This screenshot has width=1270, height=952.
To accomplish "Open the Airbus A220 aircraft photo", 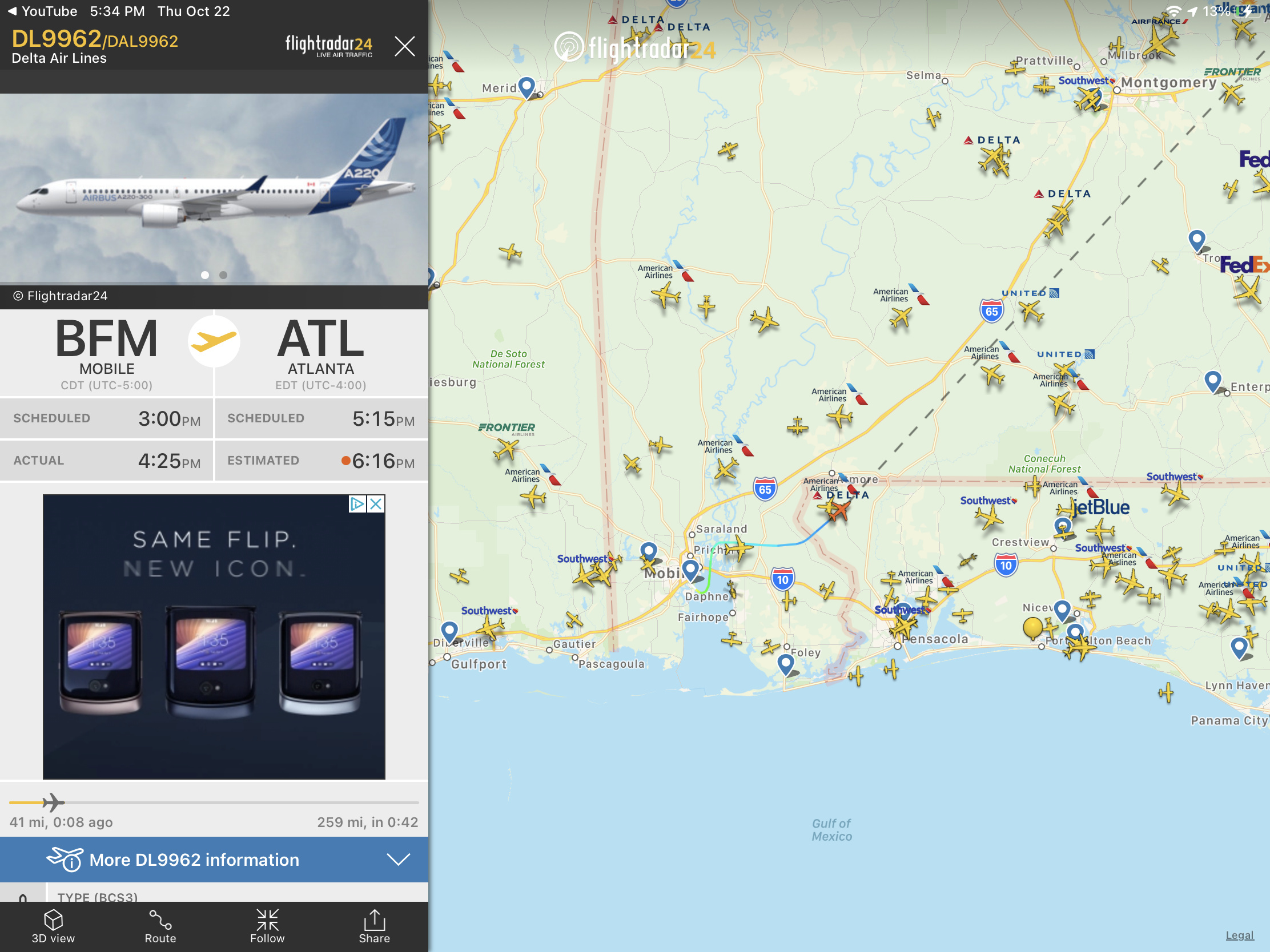I will pos(214,189).
